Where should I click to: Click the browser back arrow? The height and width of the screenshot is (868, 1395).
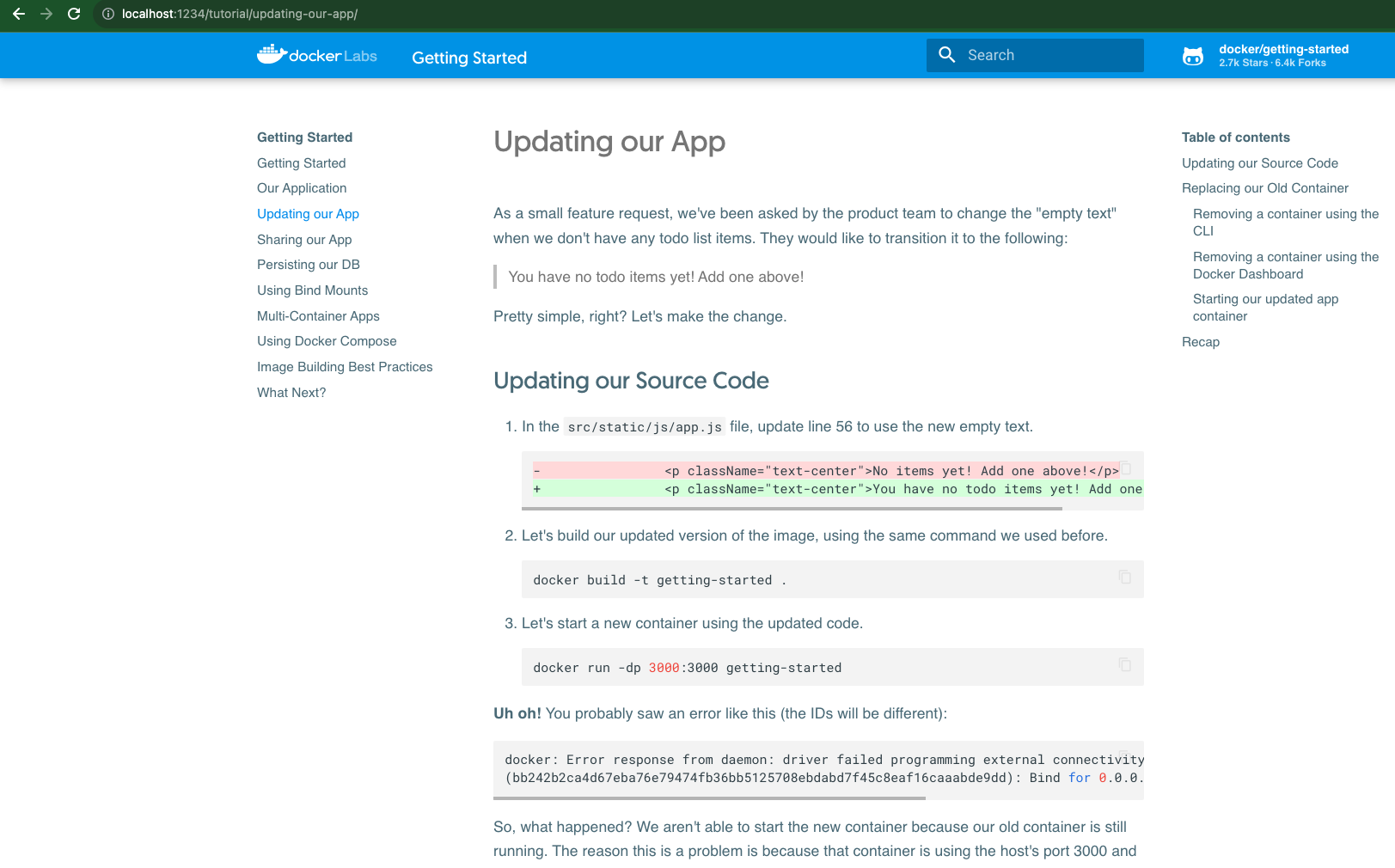[19, 14]
